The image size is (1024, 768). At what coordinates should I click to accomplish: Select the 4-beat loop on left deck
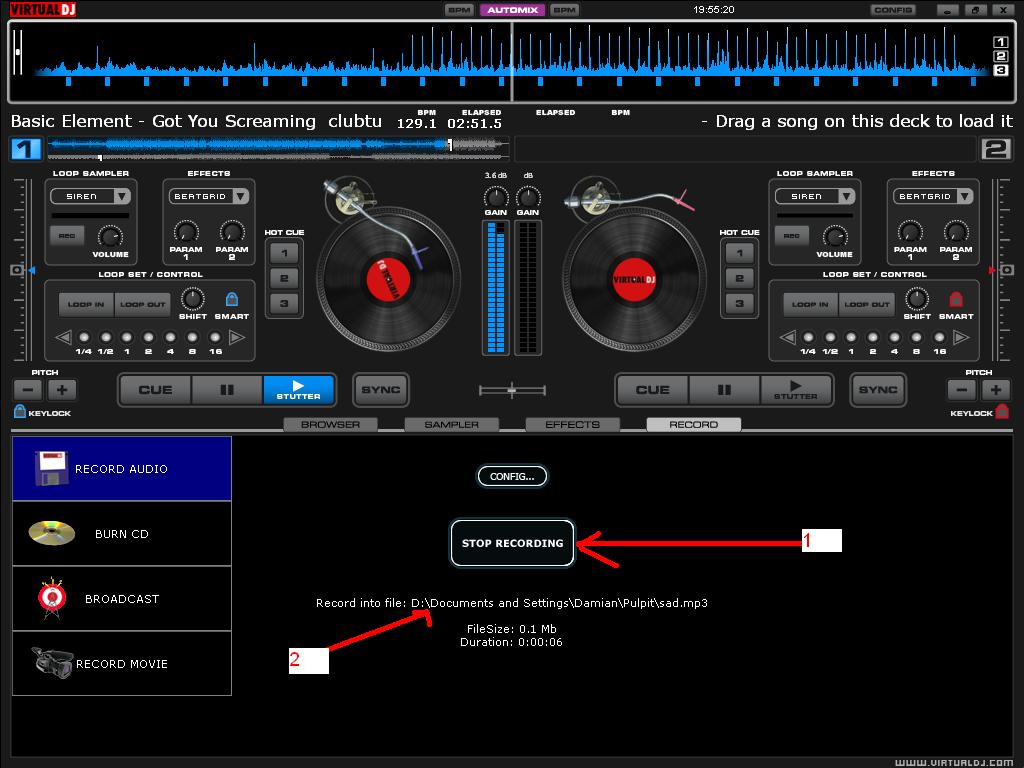tap(170, 338)
